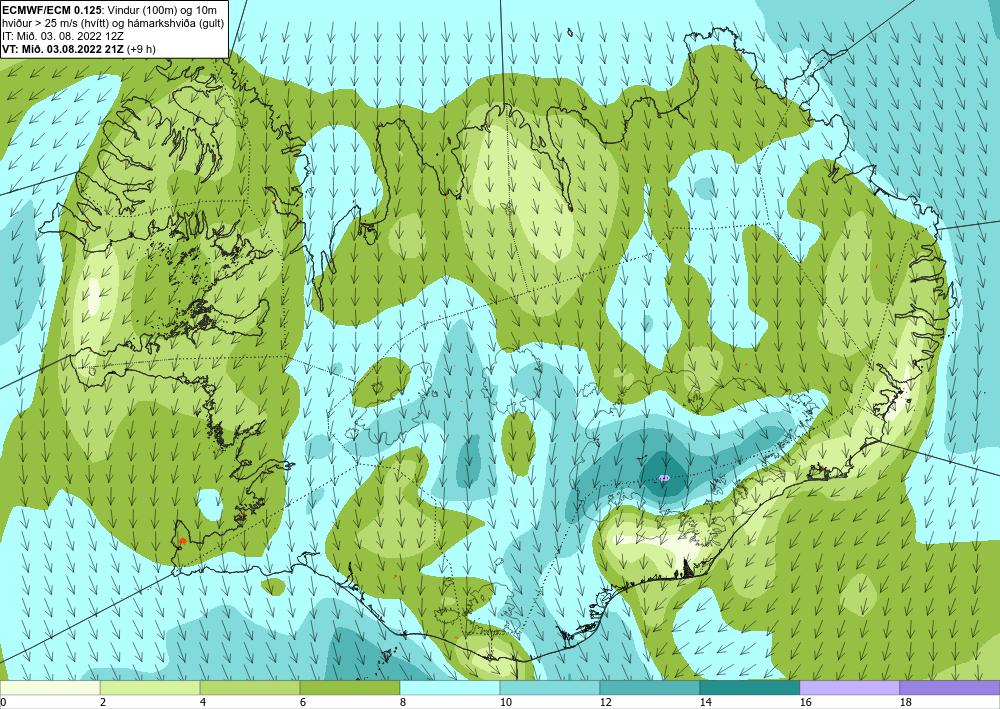Image resolution: width=1000 pixels, height=709 pixels.
Task: Click the line "hviður > 25 m/s (hvítt) og hámarkshviða (gult)"
Action: [112, 23]
